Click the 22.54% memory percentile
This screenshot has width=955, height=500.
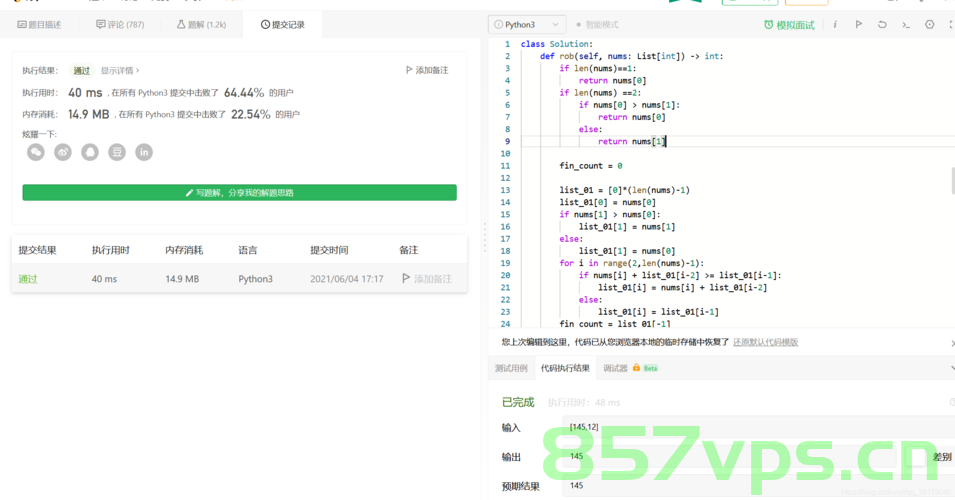[250, 114]
